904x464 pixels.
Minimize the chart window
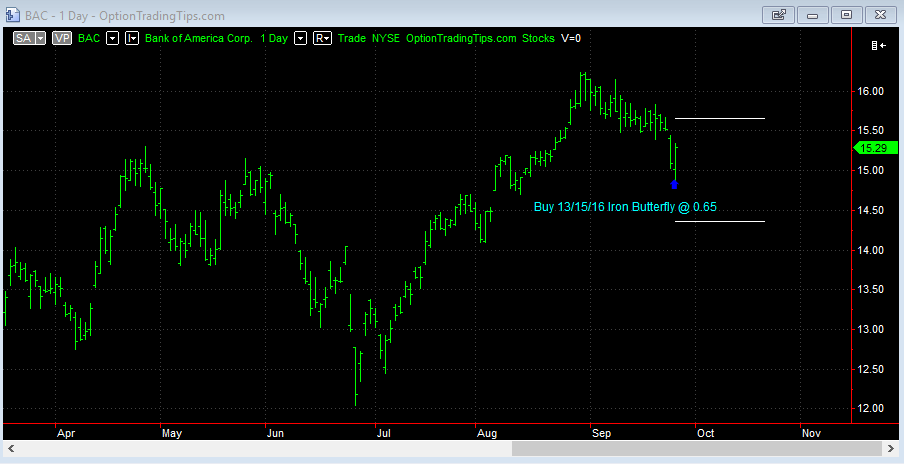(x=812, y=15)
